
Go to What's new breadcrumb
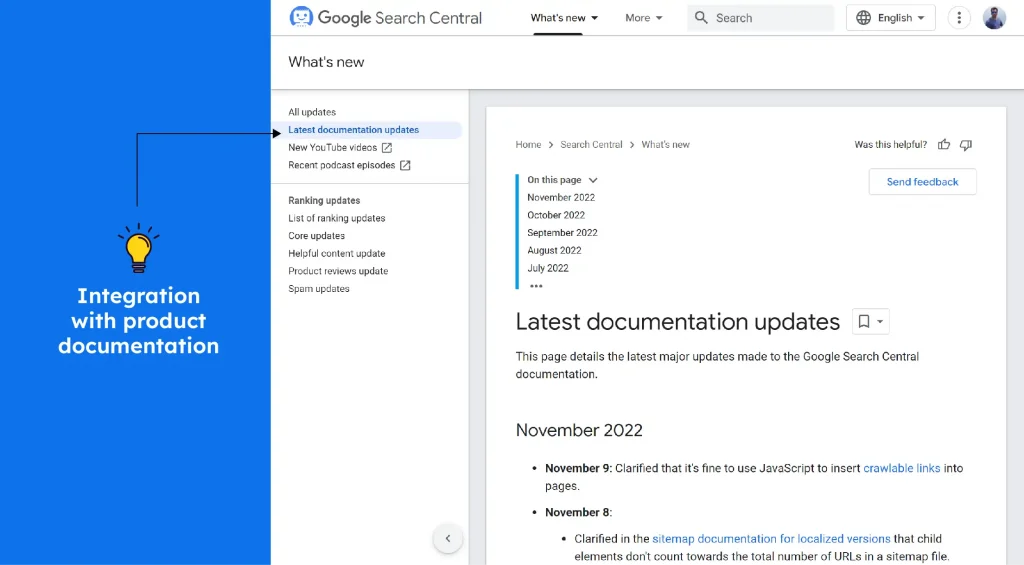pos(665,144)
